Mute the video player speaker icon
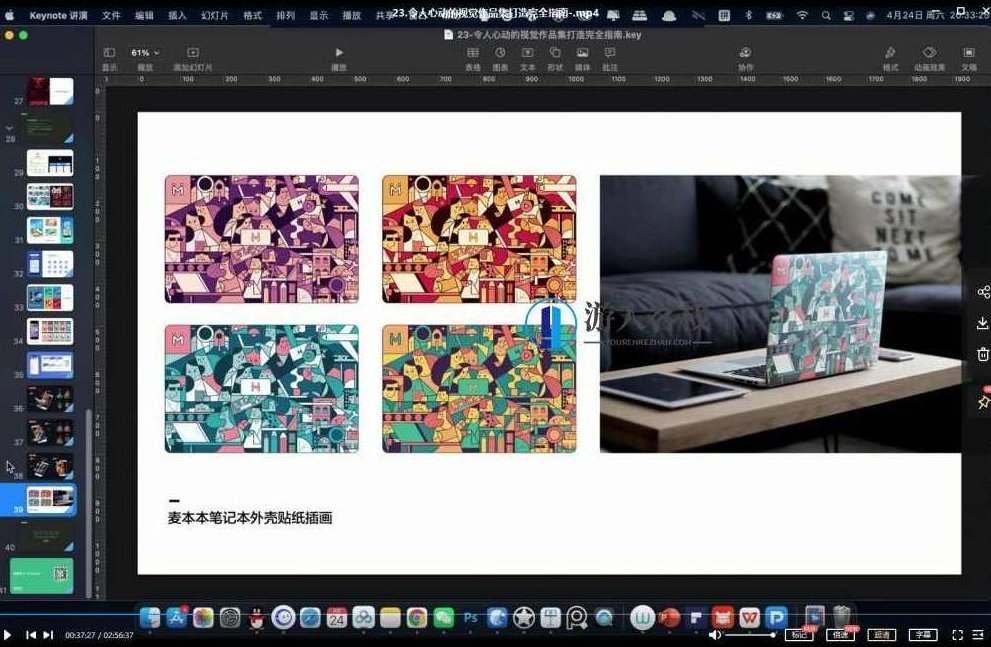 tap(712, 633)
